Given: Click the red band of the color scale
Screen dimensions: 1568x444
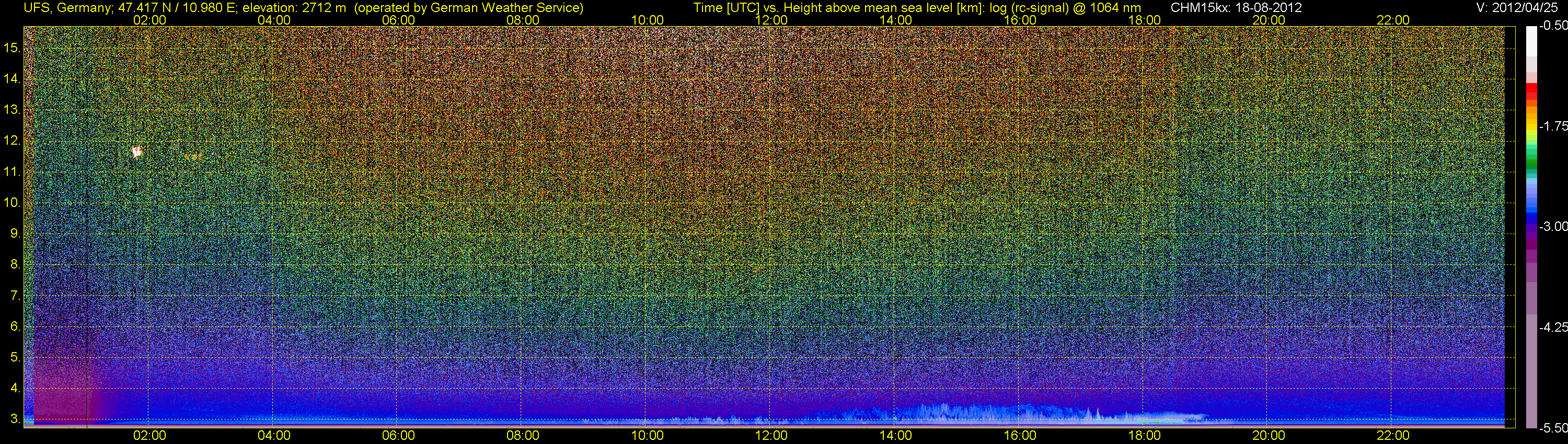Looking at the screenshot, I should (1531, 90).
